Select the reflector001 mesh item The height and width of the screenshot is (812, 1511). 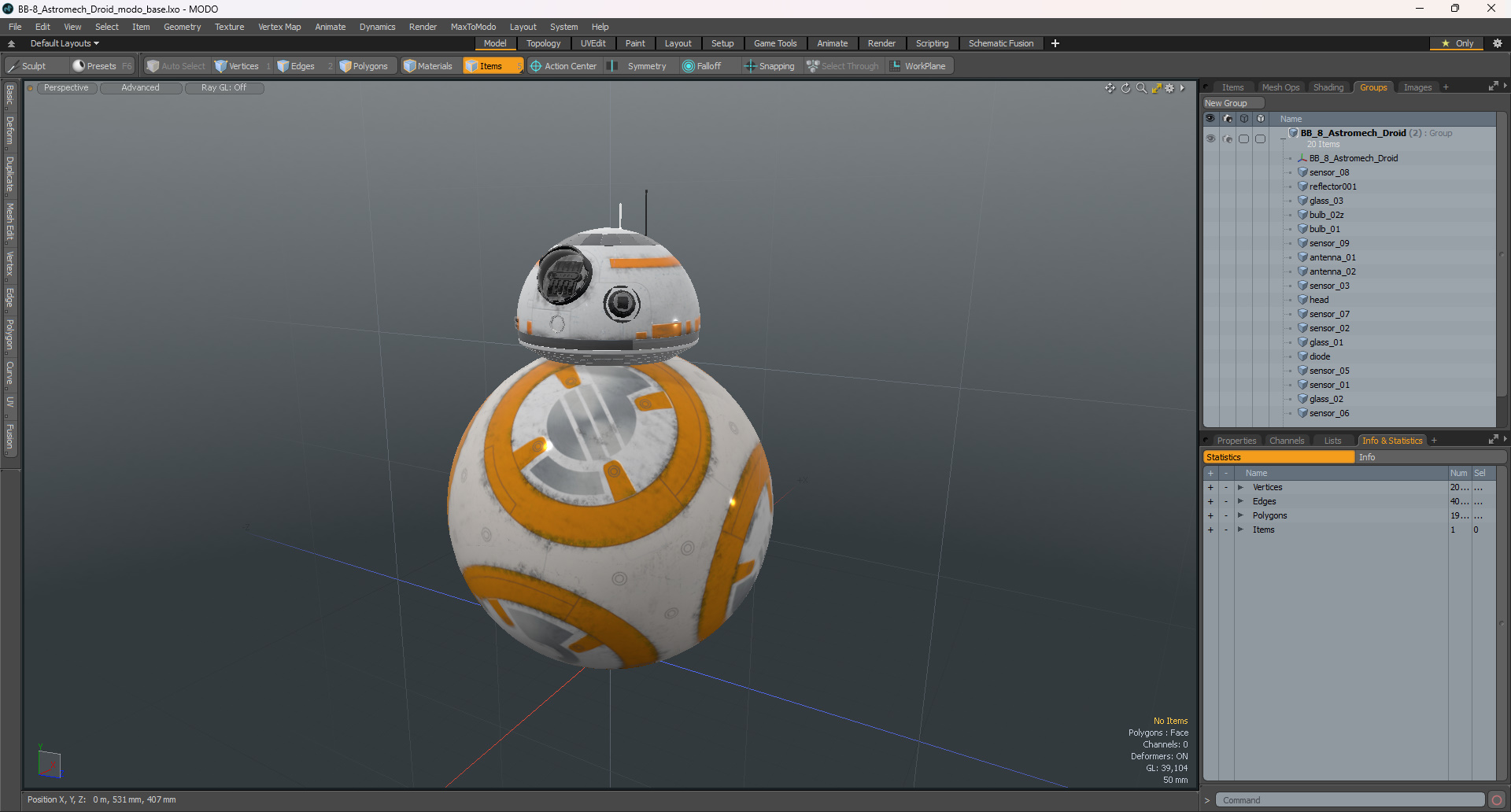coord(1333,186)
